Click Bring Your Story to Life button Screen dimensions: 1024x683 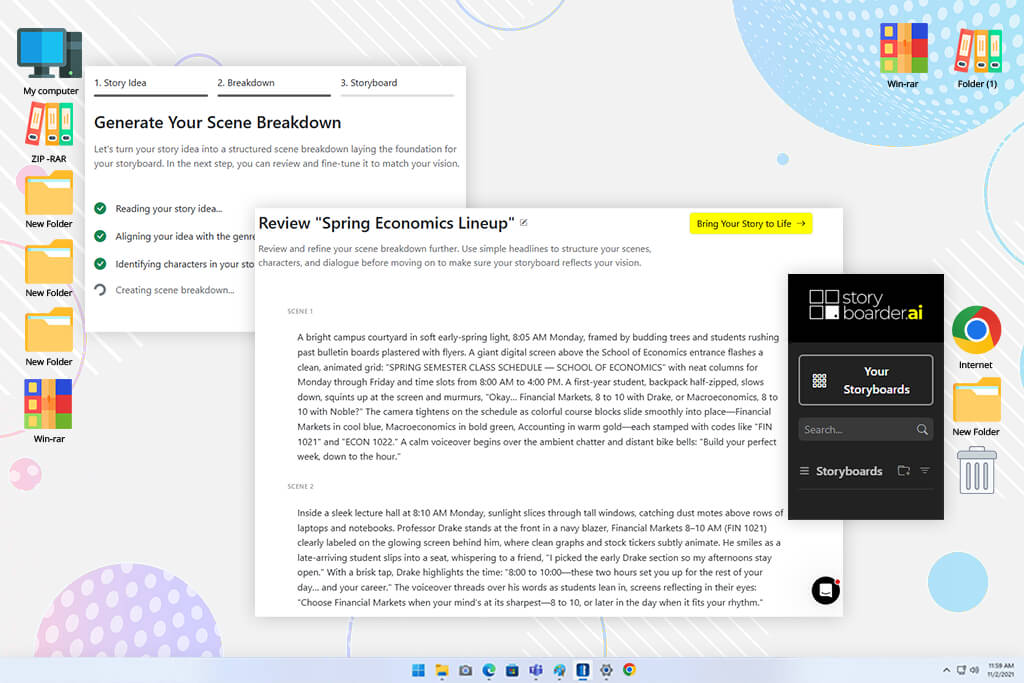click(x=750, y=223)
